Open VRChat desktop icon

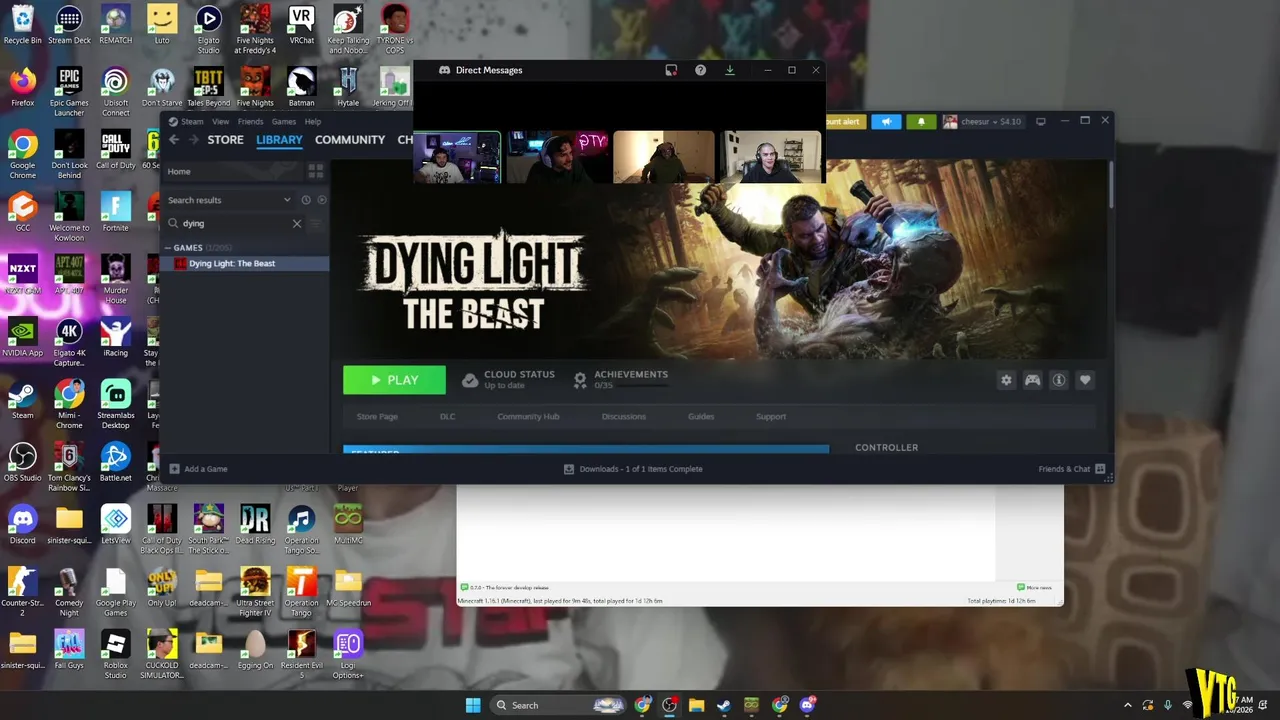[301, 25]
